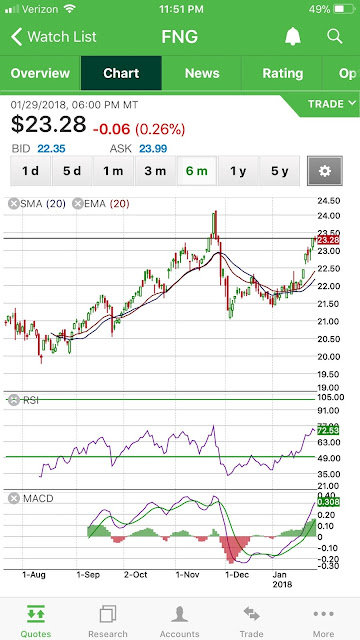
Task: Tap the $23.28 last price
Action: (x=49, y=124)
